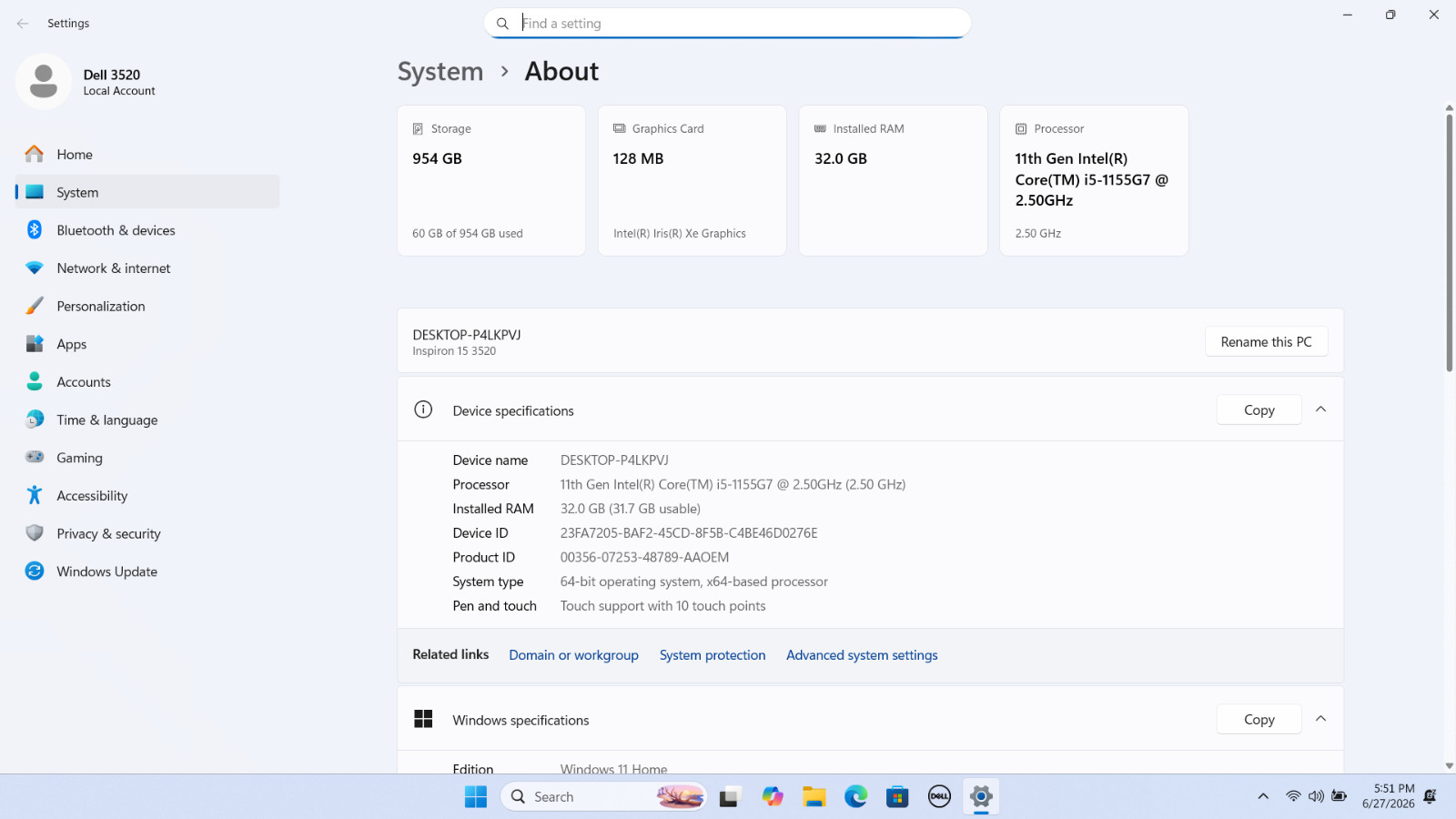Click the Dell 3520 account avatar
Screen dimensions: 1456x819
pos(44,82)
